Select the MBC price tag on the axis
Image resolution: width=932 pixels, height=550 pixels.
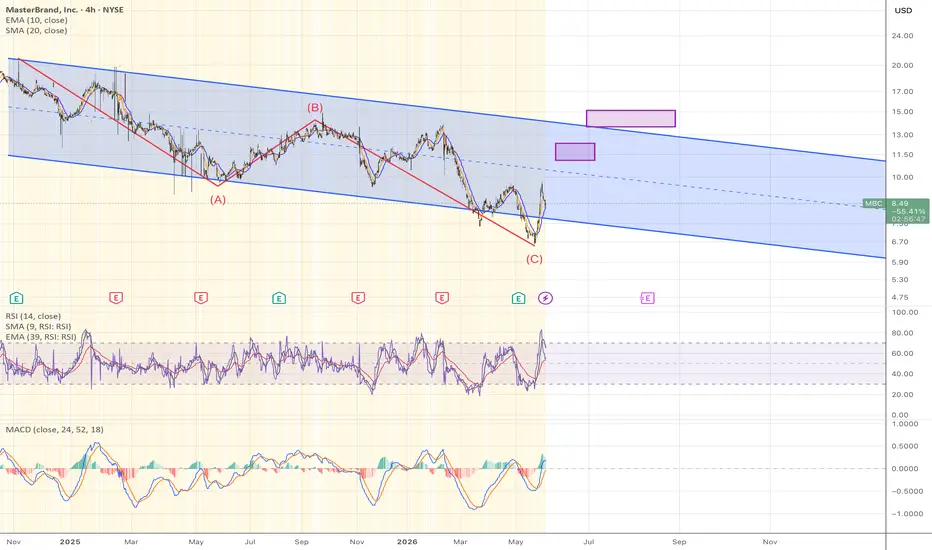[874, 203]
